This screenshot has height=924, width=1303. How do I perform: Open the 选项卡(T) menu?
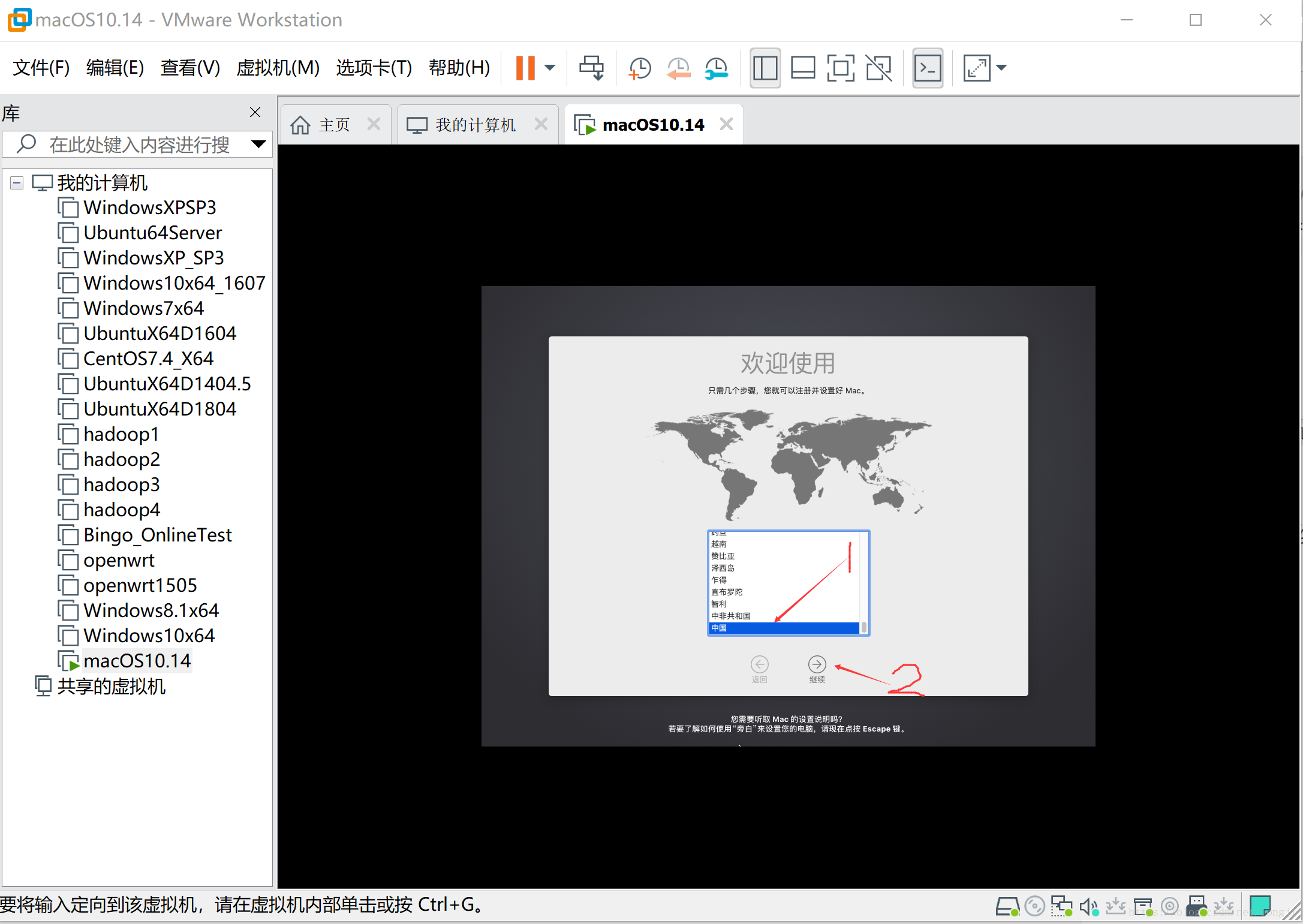click(x=374, y=68)
